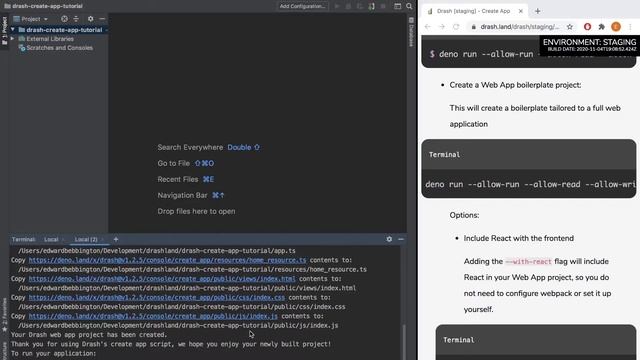Open the views/index.html URL link in terminal
The height and width of the screenshot is (360, 640).
[162, 279]
